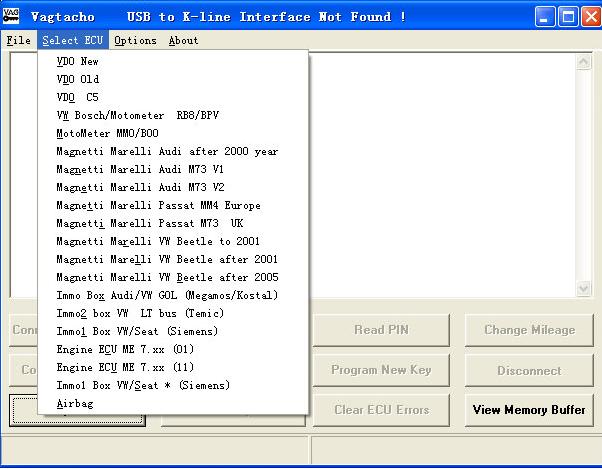Open the About menu
Screen dimensions: 602x469
(x=184, y=40)
